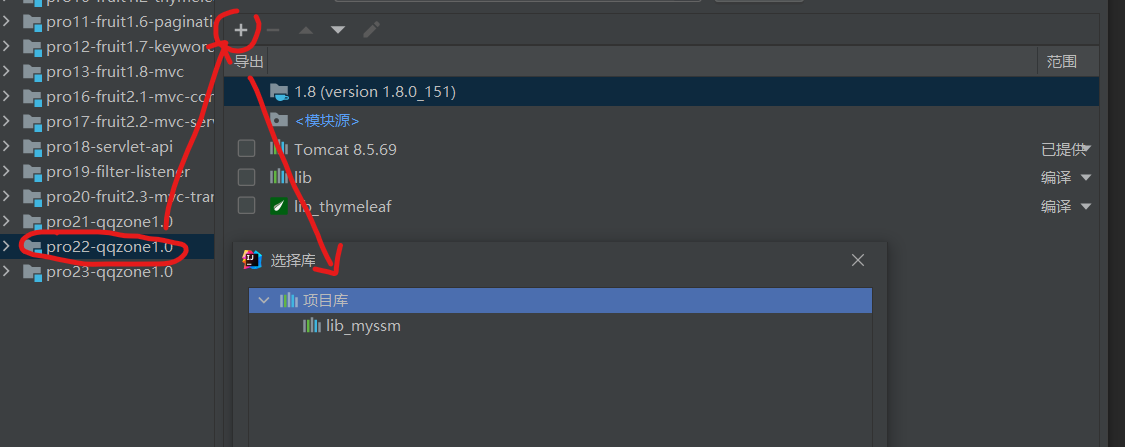Image resolution: width=1125 pixels, height=447 pixels.
Task: Click the 1.8 JDK folder icon
Action: (279, 92)
